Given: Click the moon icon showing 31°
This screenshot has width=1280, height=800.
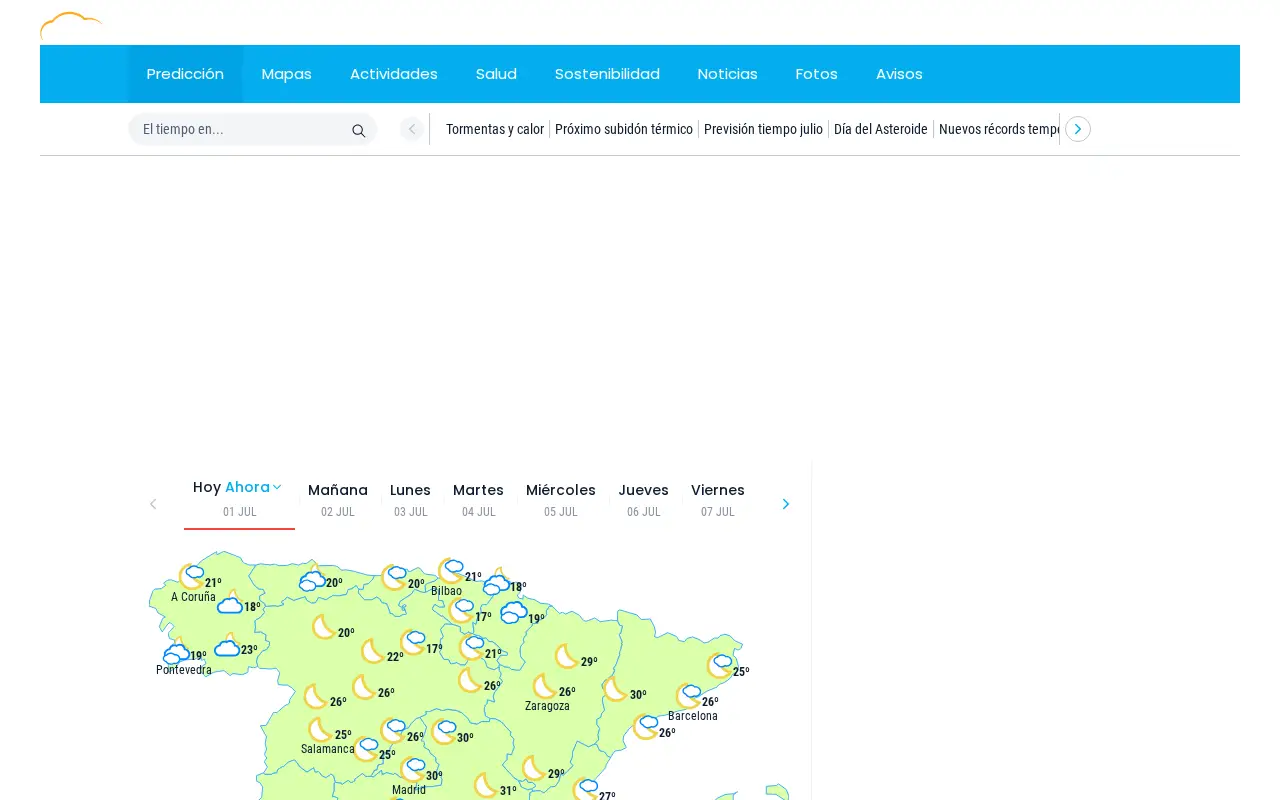Looking at the screenshot, I should tap(486, 786).
